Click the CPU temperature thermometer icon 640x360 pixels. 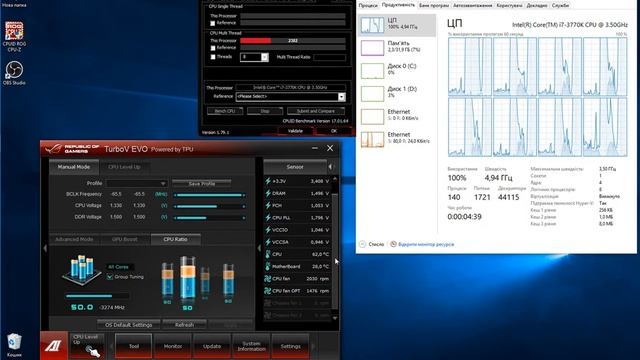[x=268, y=254]
